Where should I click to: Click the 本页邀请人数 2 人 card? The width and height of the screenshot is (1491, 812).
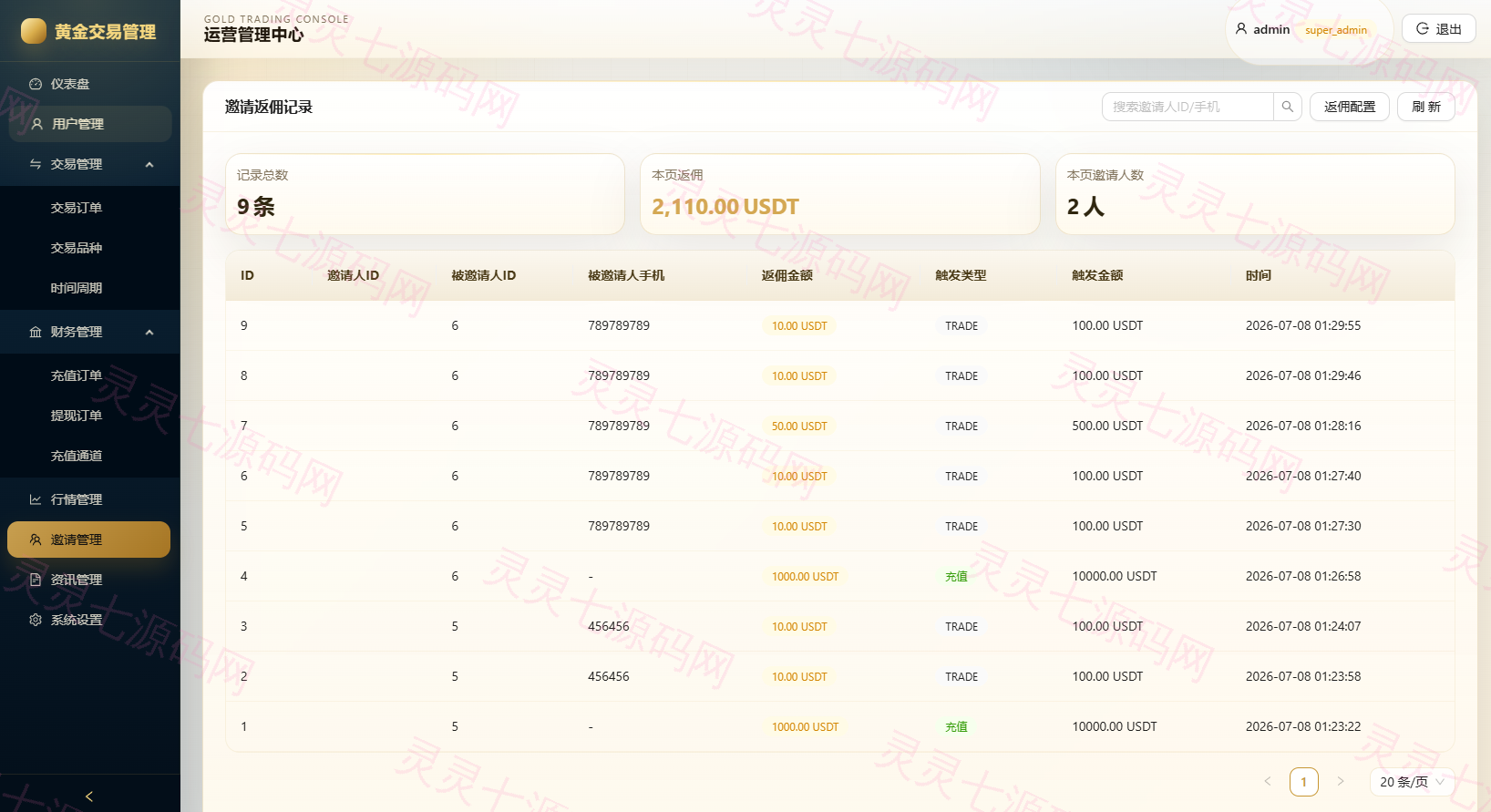(1255, 194)
